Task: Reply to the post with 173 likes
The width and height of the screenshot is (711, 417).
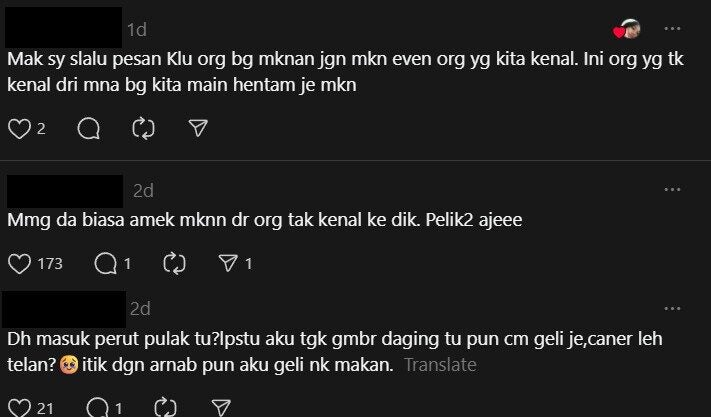Action: click(106, 263)
